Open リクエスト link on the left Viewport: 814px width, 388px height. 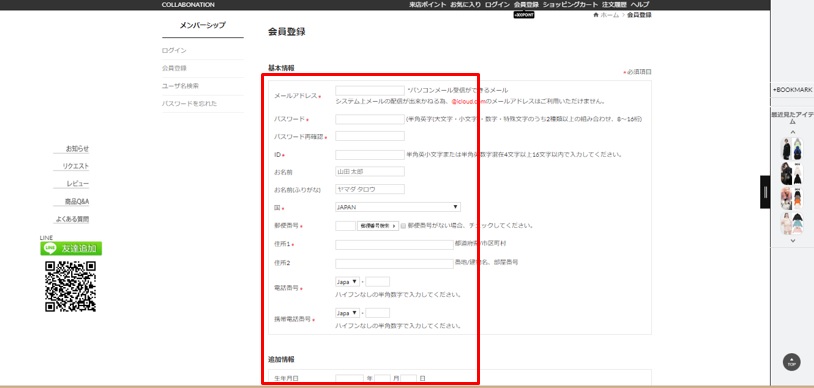pos(76,166)
